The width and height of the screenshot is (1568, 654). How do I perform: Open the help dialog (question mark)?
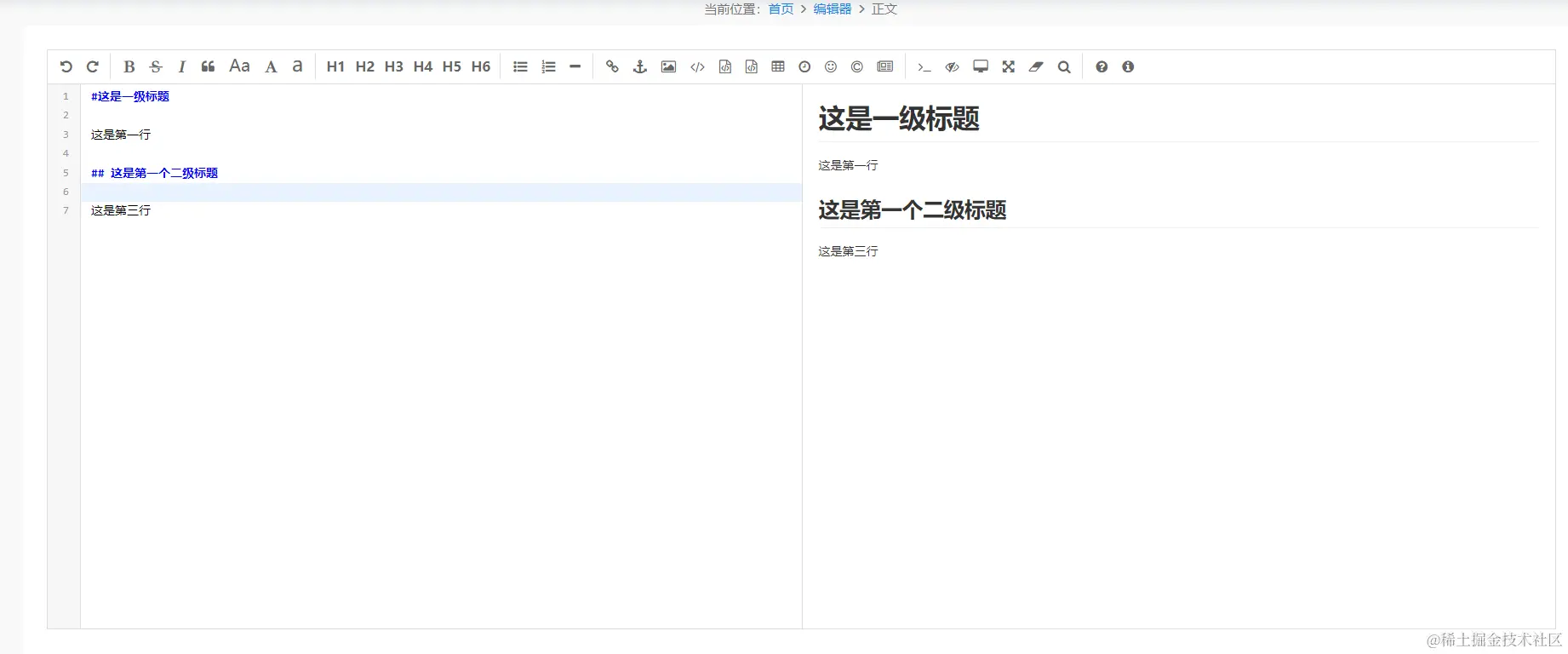click(1102, 66)
